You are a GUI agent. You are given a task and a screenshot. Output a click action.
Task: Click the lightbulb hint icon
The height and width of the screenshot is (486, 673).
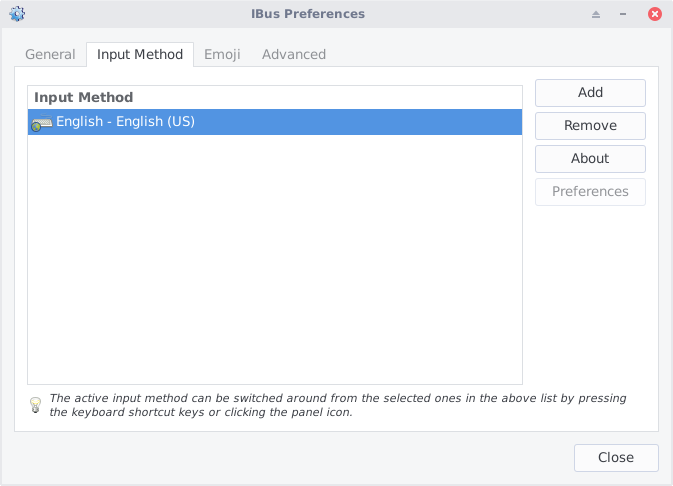(x=35, y=405)
